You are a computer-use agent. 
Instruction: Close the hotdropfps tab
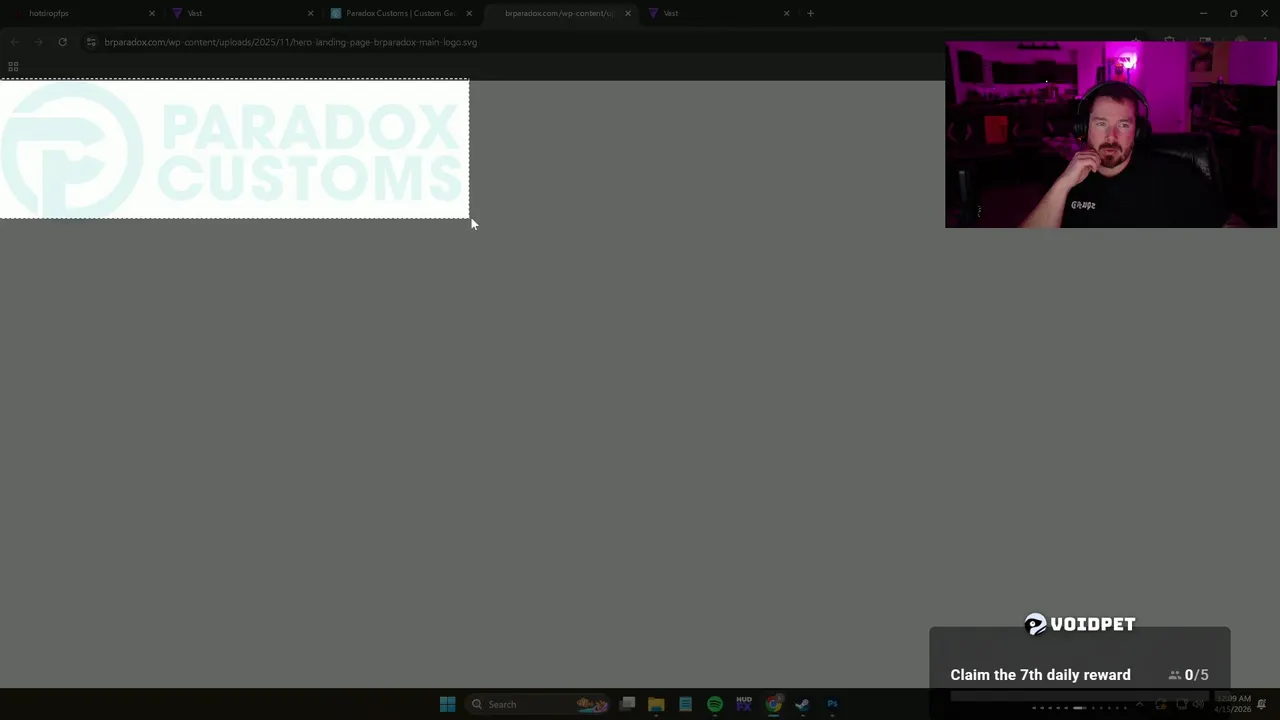coord(152,13)
